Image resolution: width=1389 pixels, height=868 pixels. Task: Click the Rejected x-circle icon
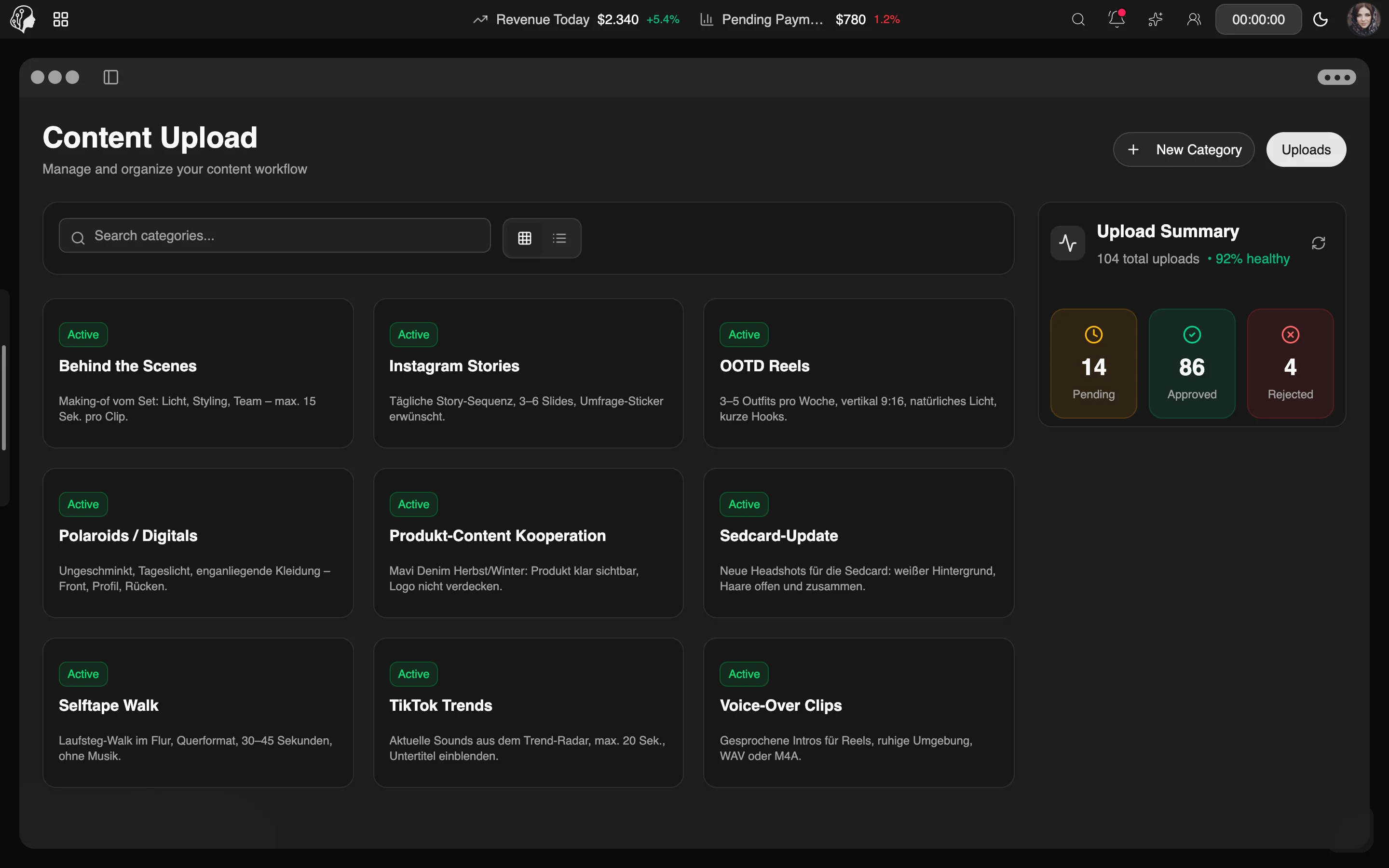1290,335
